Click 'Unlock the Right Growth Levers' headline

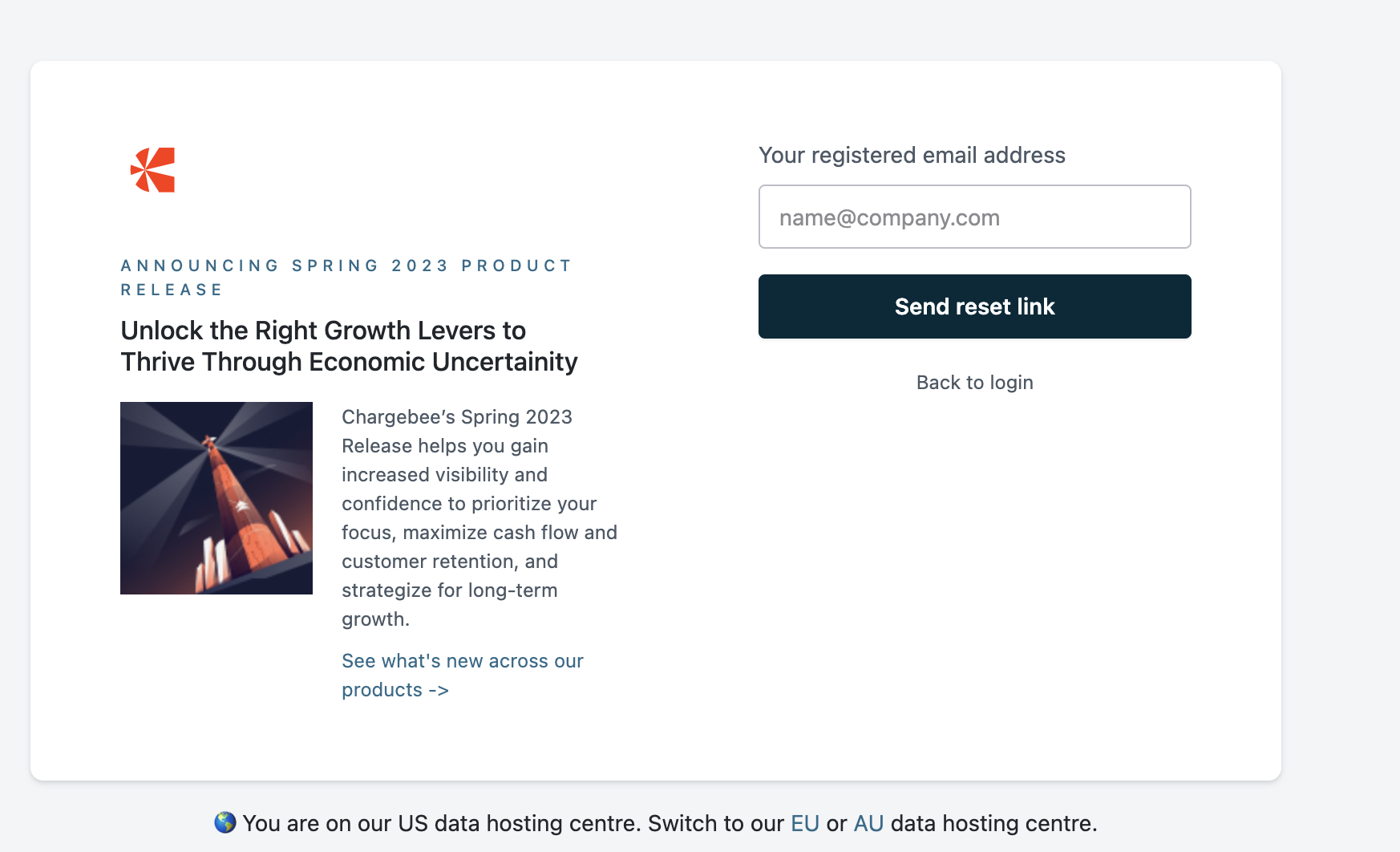323,331
